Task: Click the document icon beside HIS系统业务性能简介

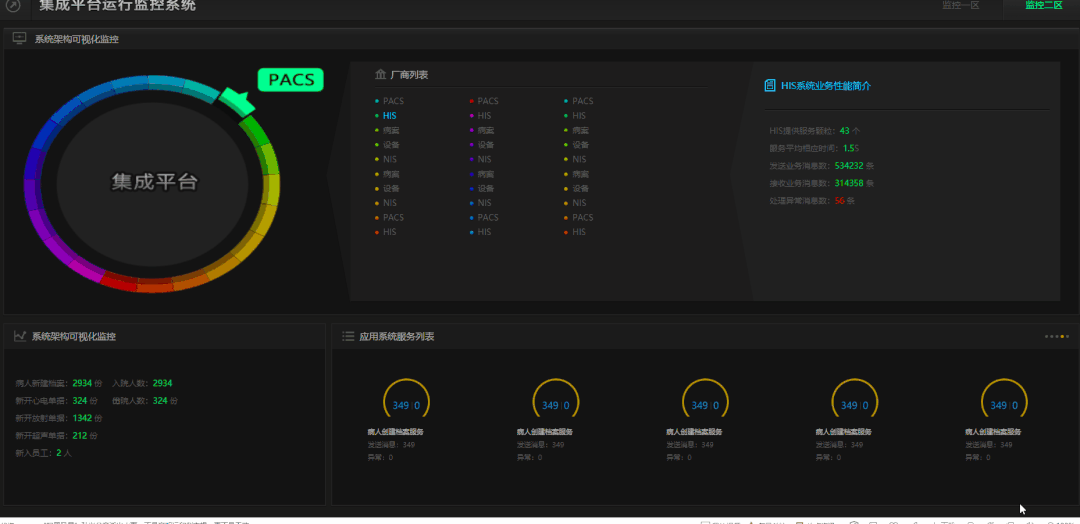Action: pyautogui.click(x=769, y=86)
